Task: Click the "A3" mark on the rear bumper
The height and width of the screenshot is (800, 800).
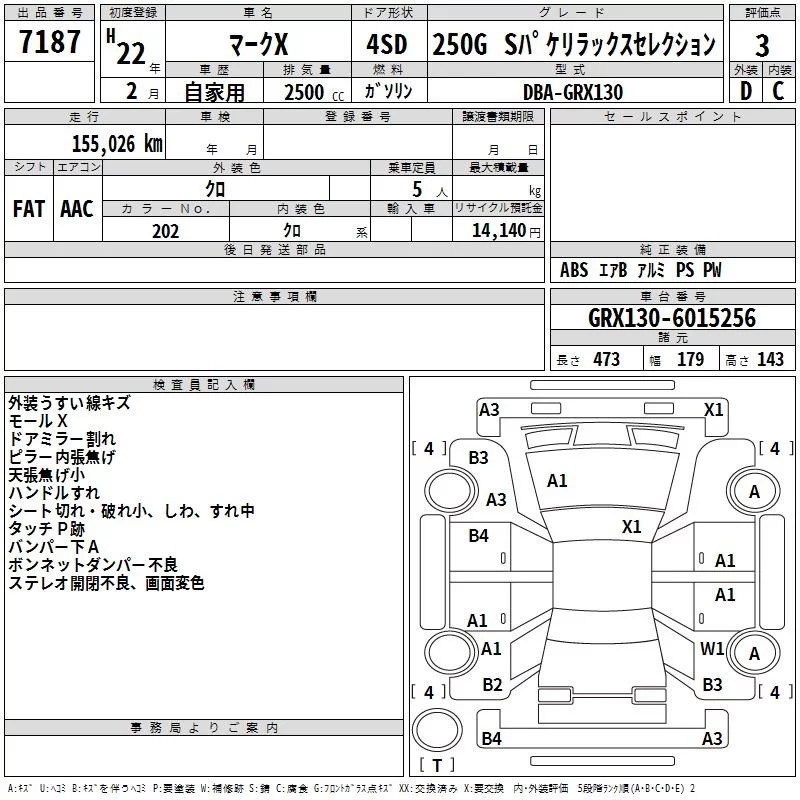Action: 712,738
